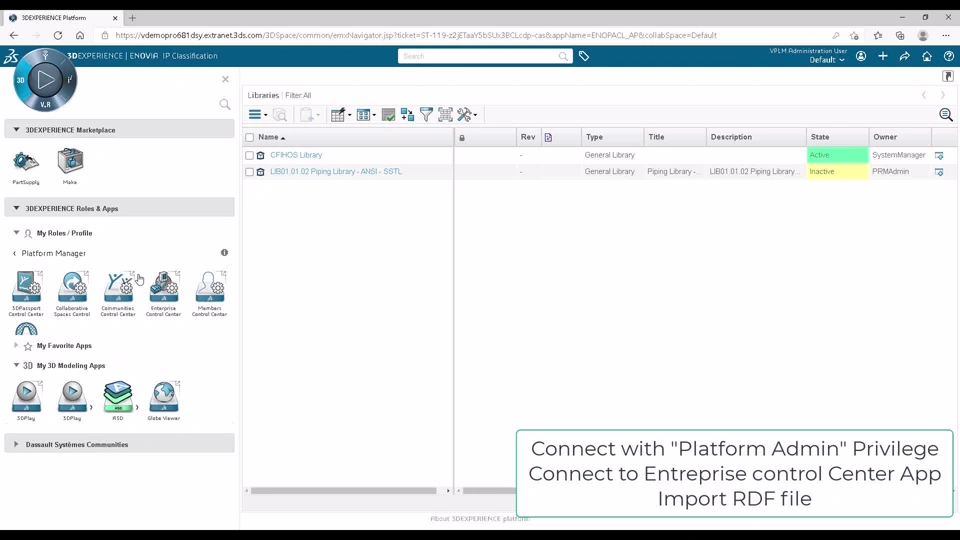Open the hamburger actions menu dropdown

258,114
